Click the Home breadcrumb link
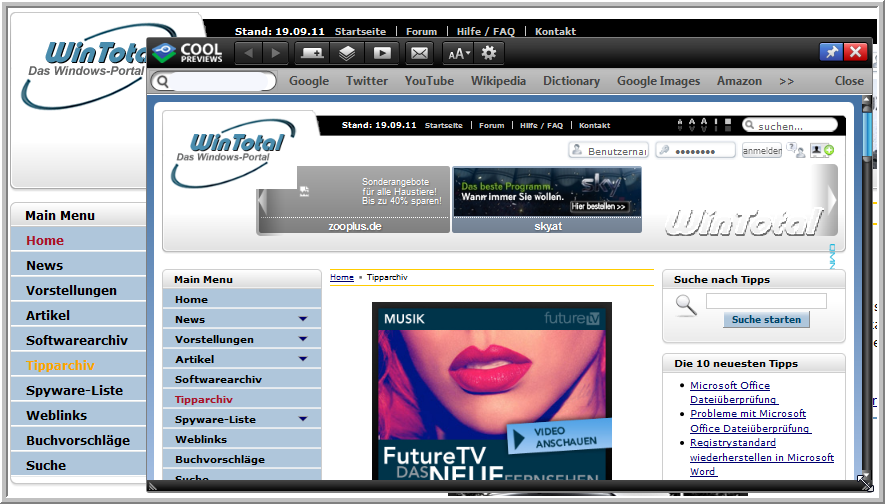Viewport: 885px width, 504px height. point(342,277)
